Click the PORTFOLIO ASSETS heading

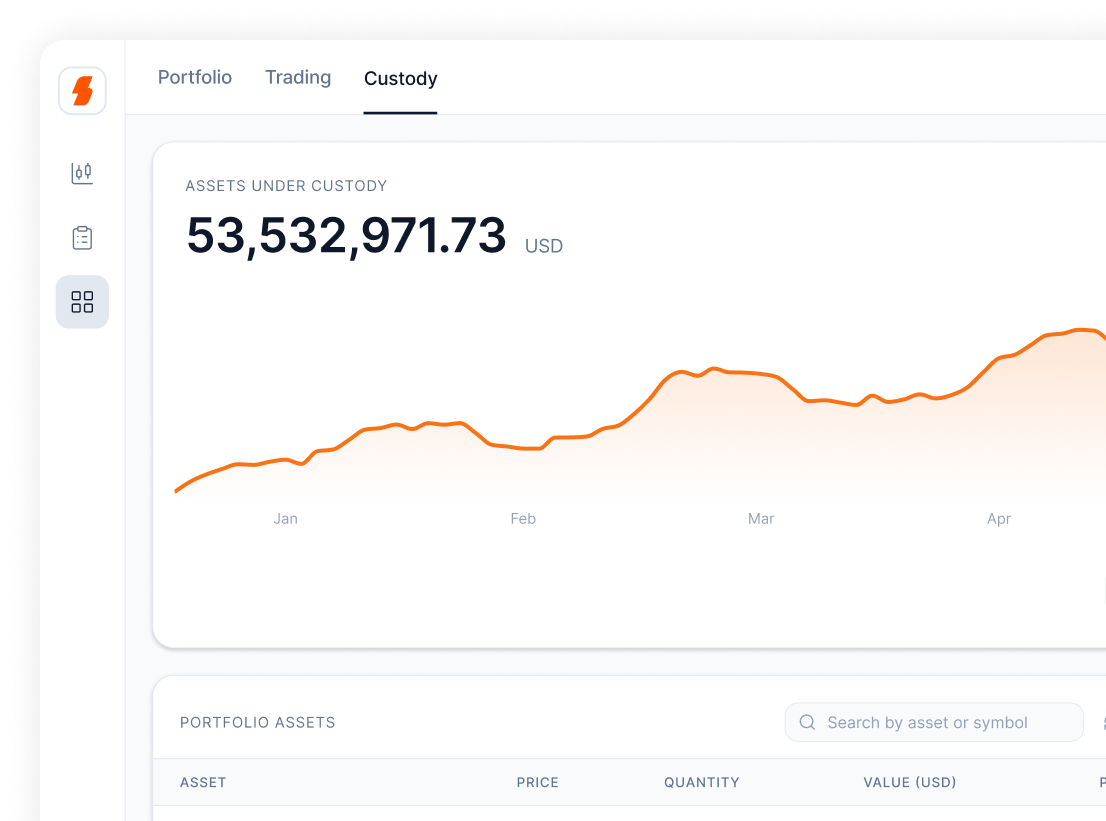click(x=257, y=722)
